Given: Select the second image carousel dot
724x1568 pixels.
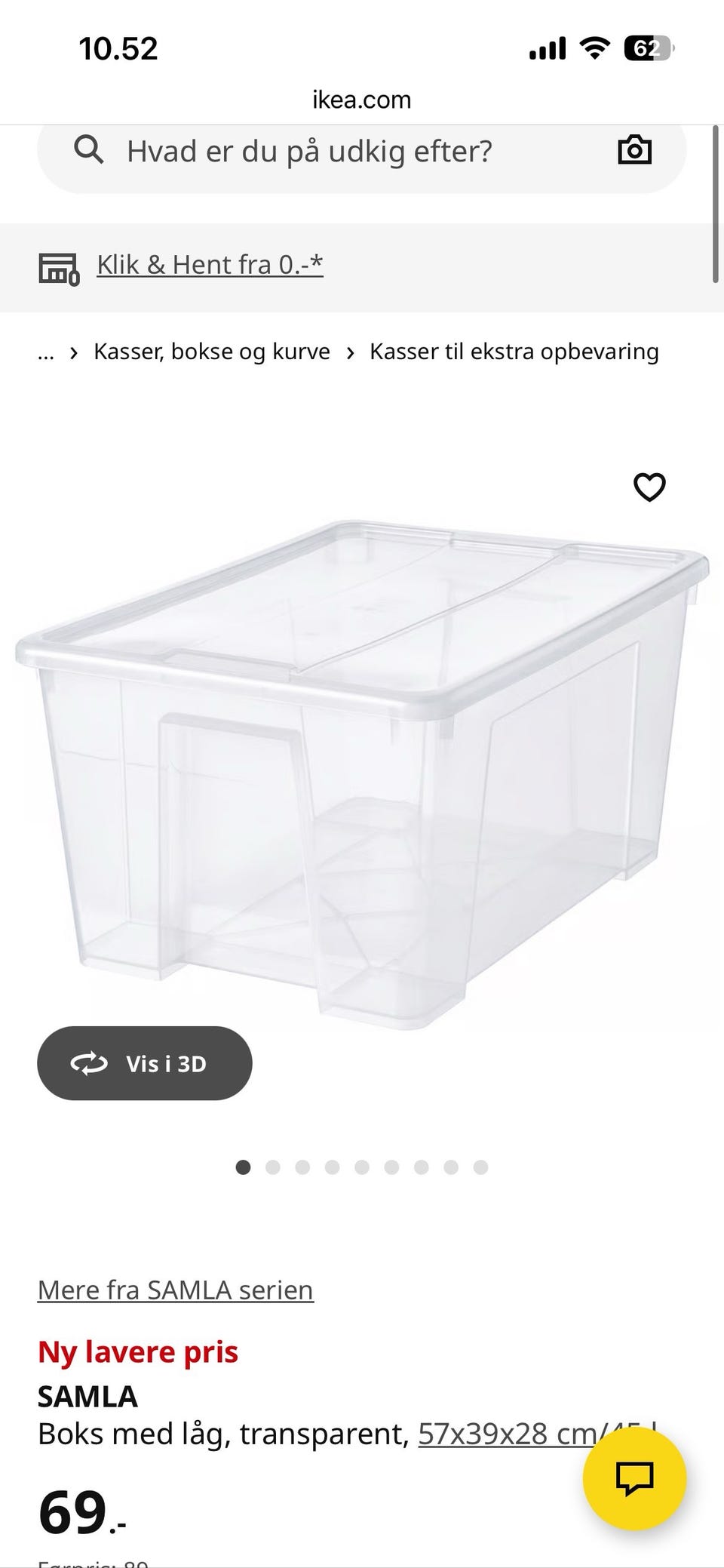Looking at the screenshot, I should point(273,1167).
